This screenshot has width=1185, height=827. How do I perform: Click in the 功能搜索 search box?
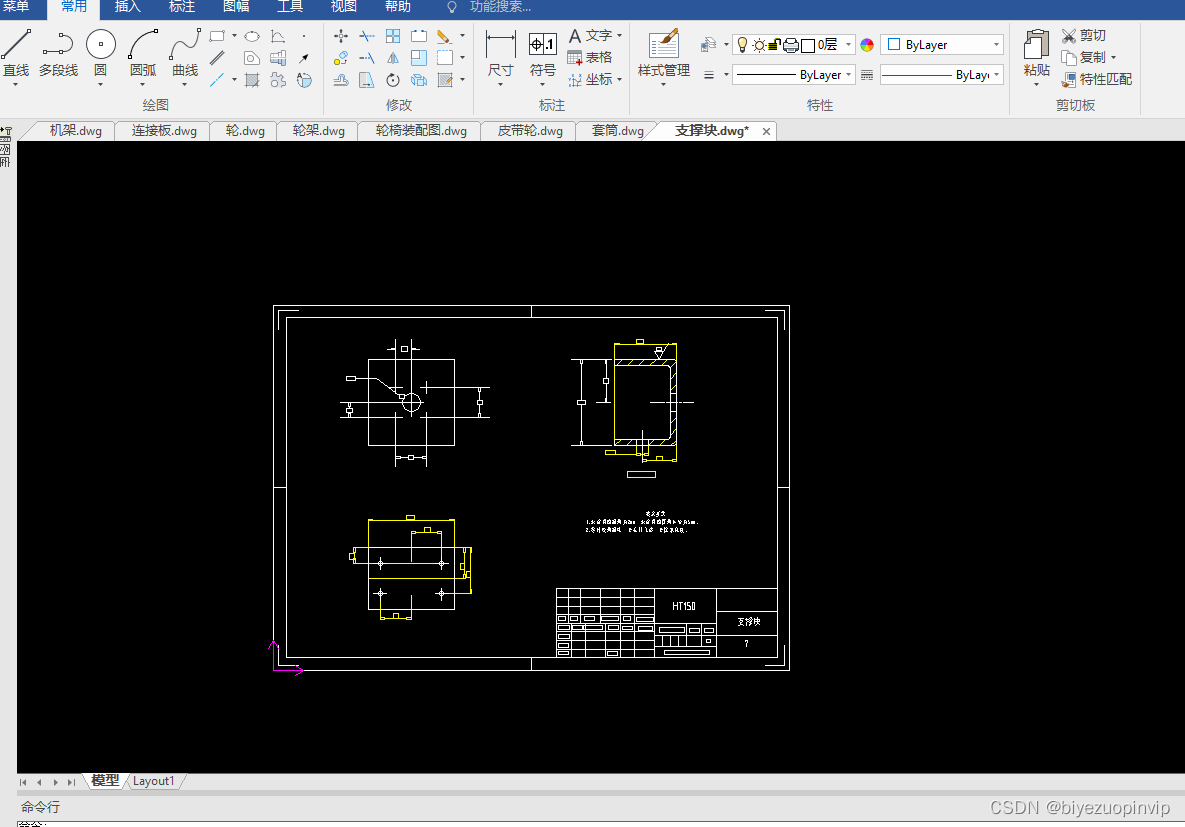[500, 7]
